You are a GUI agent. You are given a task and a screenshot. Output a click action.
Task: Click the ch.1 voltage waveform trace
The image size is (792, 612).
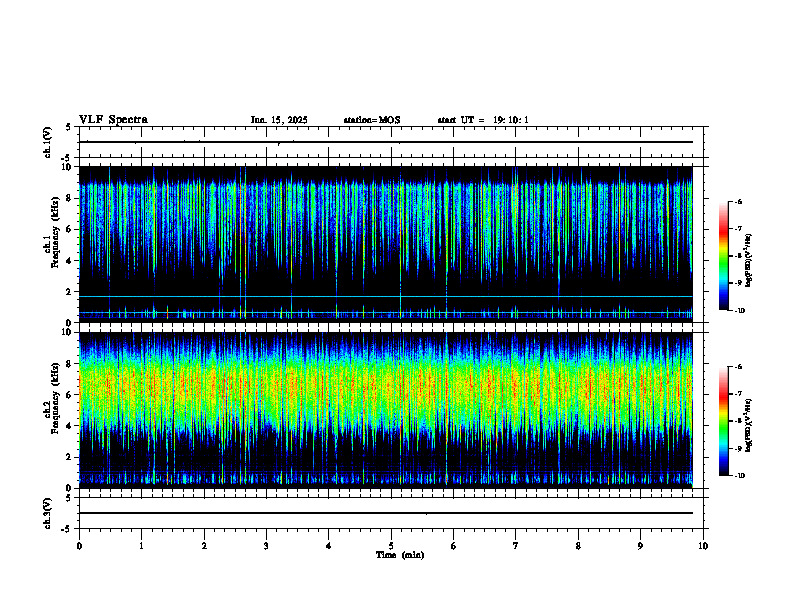(386, 142)
